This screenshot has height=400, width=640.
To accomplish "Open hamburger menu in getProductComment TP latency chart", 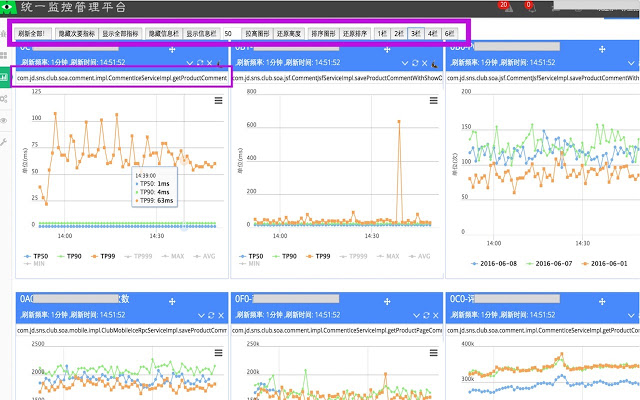I will (x=218, y=100).
